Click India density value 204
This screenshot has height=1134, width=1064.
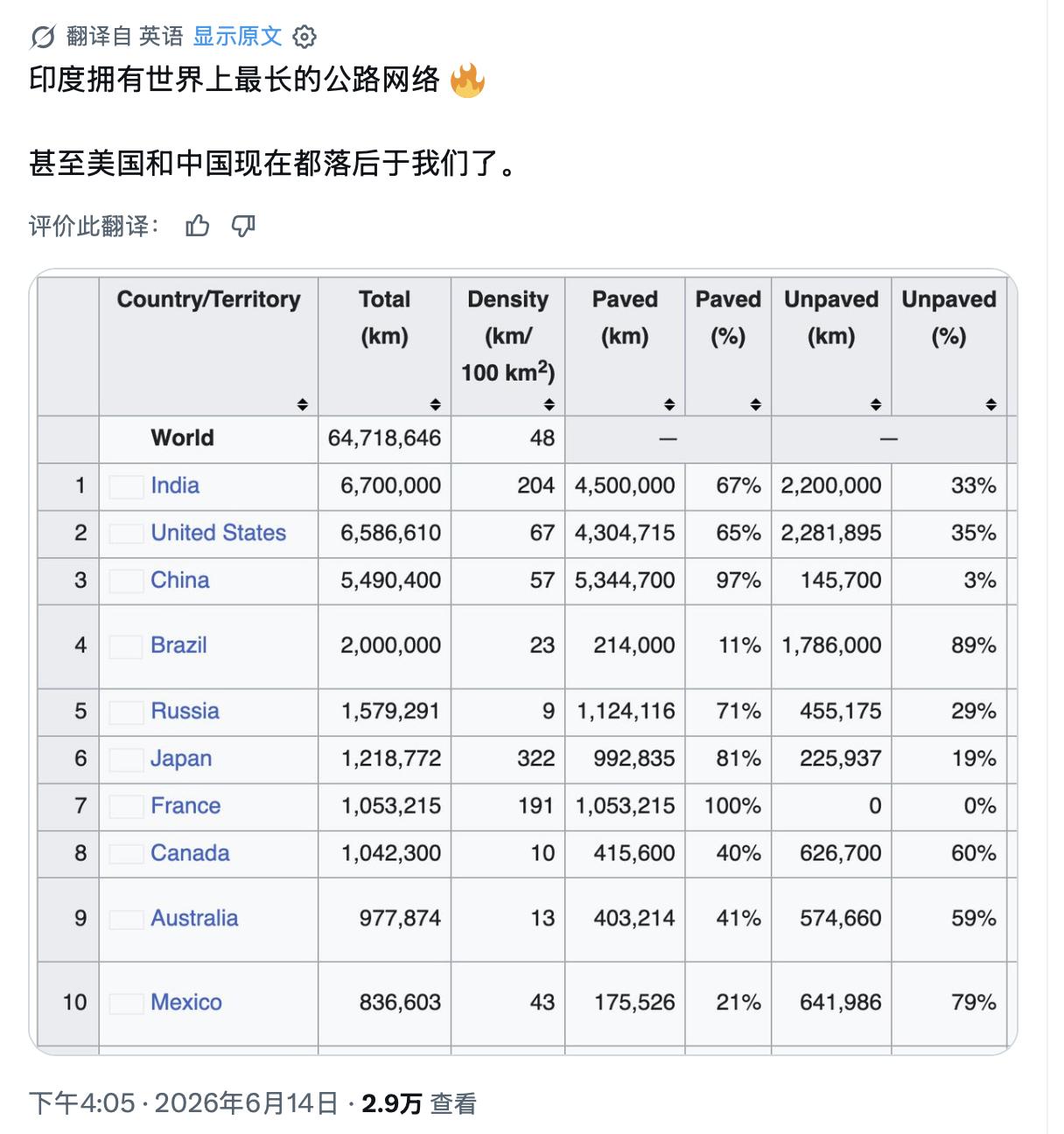[535, 486]
